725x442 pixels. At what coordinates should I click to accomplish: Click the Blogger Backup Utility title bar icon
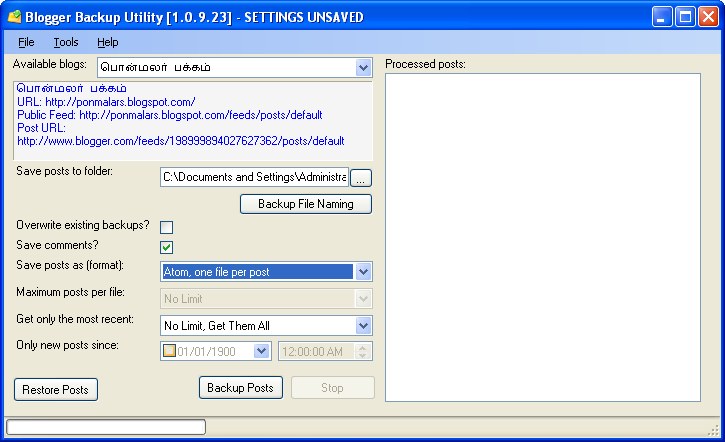pyautogui.click(x=15, y=17)
